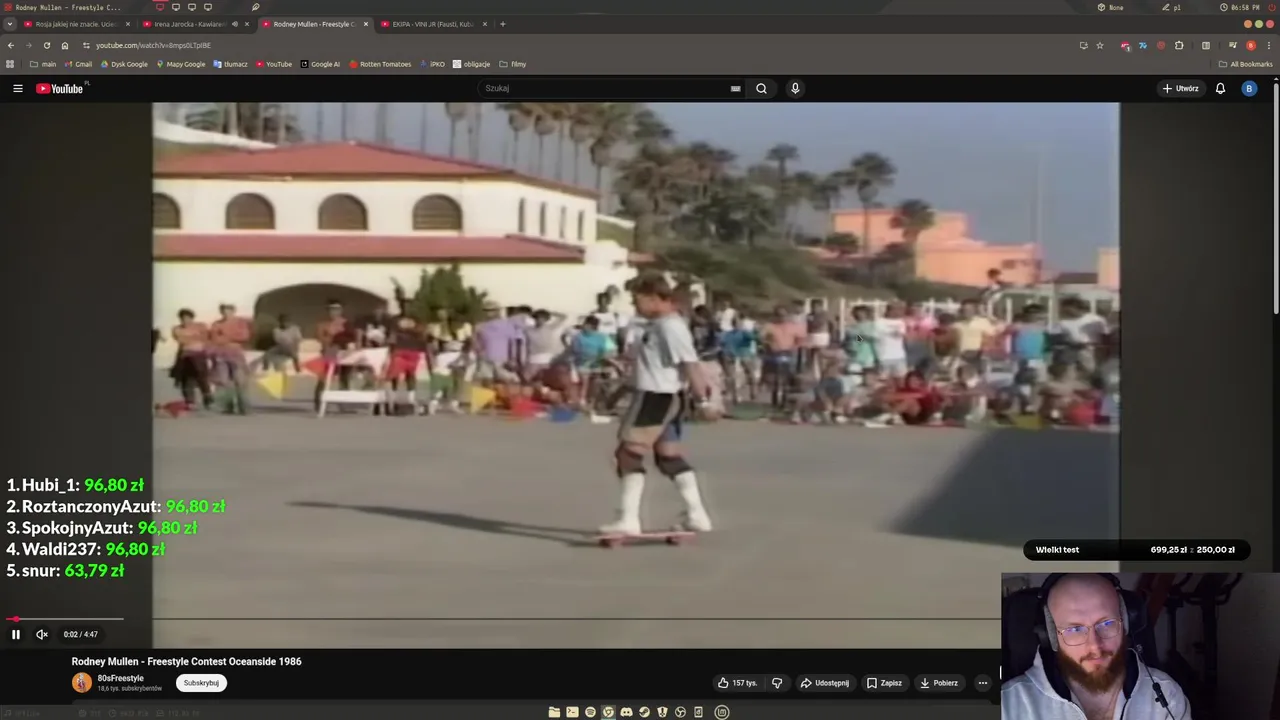The width and height of the screenshot is (1280, 720).
Task: Open Steam from the dock
Action: [644, 712]
